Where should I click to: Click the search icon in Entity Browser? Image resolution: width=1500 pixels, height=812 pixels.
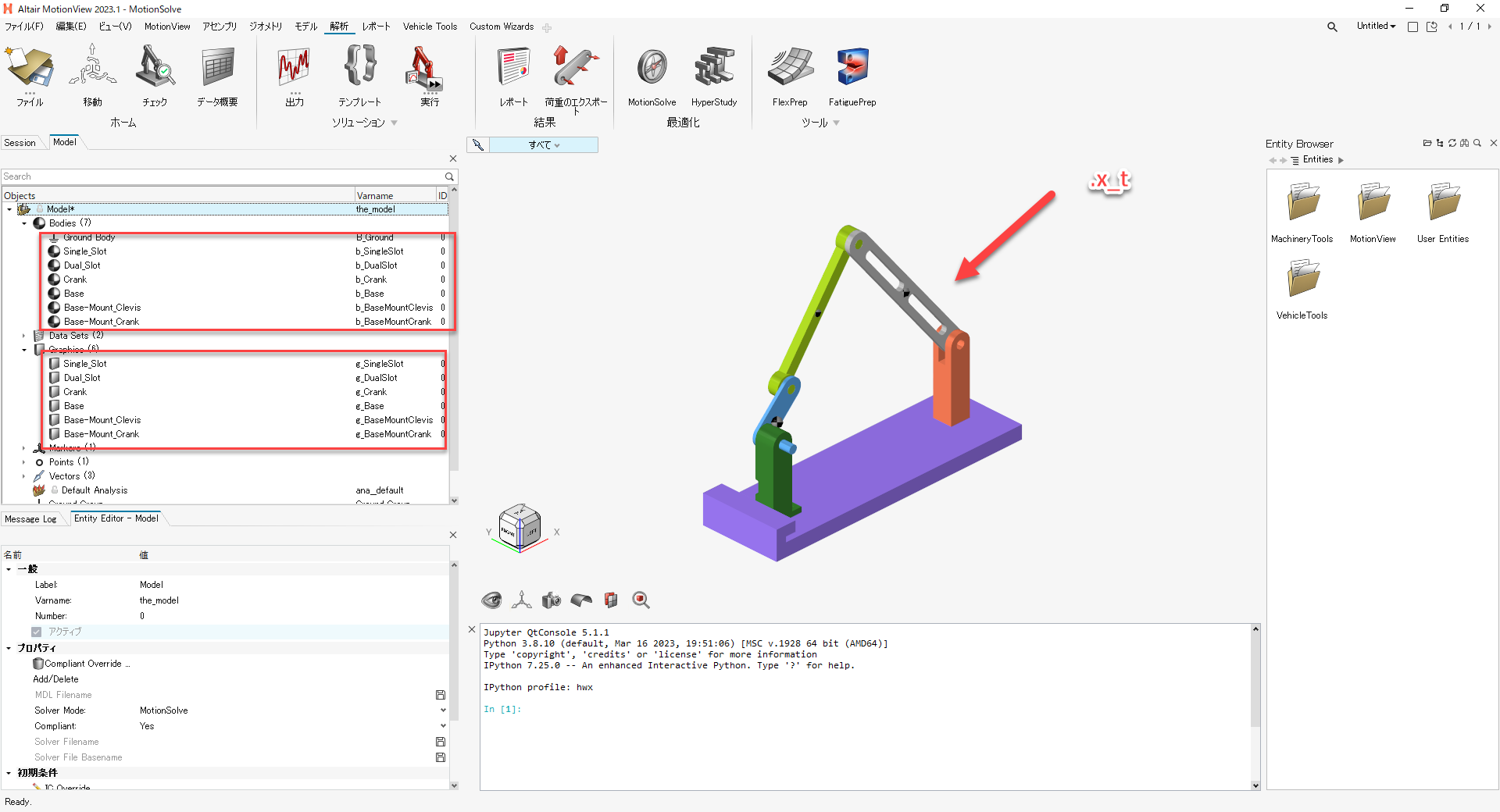1477,144
